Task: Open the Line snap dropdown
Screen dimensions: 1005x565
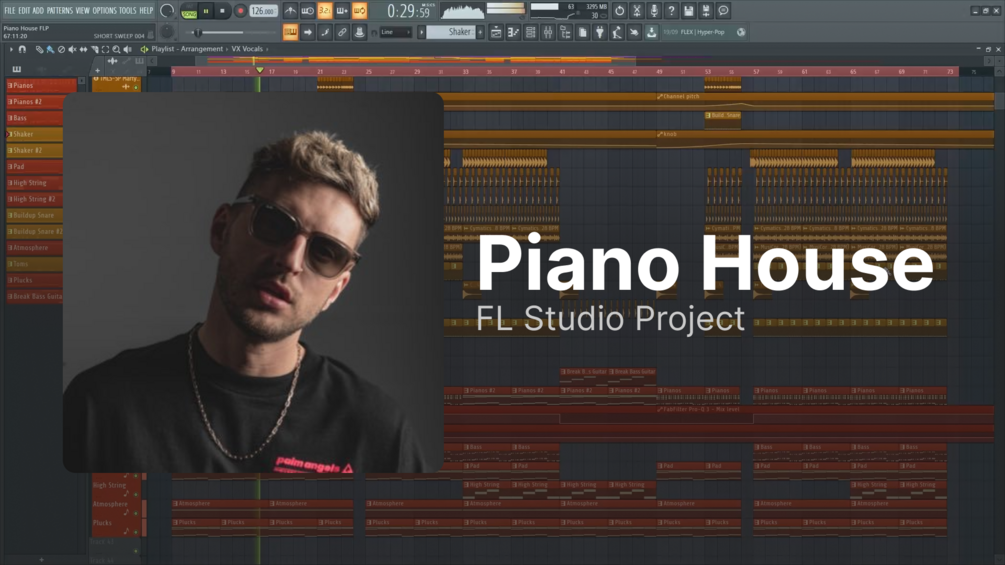Action: (x=395, y=32)
